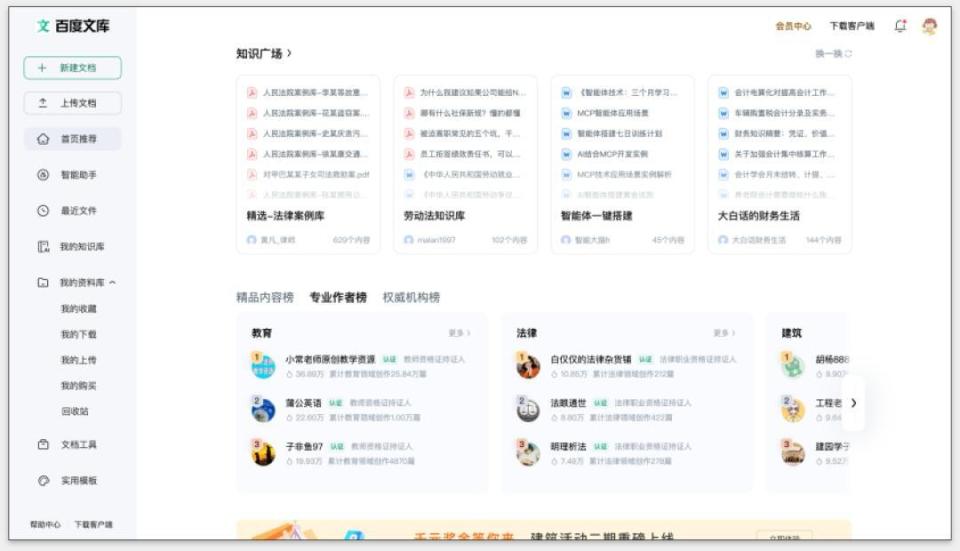Click 更多 in the 法律 panel
960x551 pixels.
(x=724, y=333)
